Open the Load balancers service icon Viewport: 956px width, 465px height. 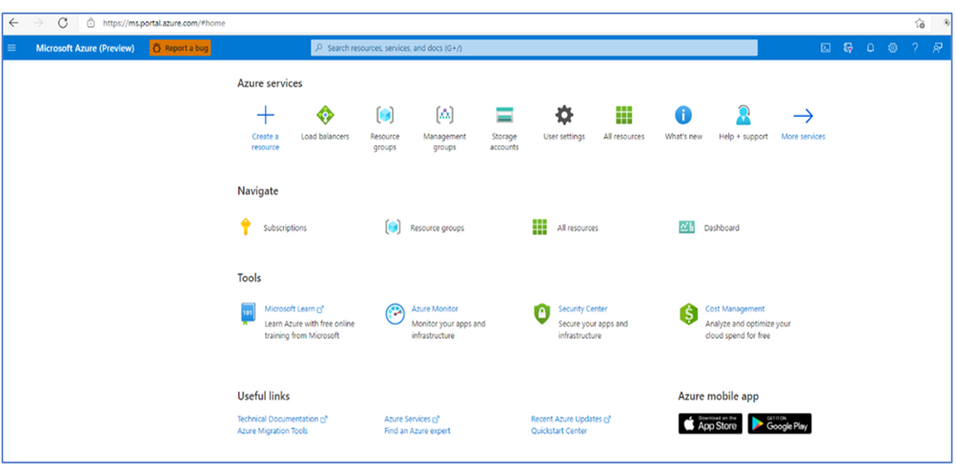[x=325, y=115]
